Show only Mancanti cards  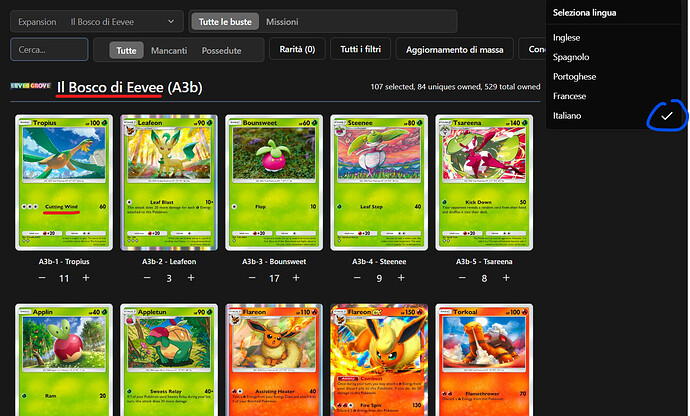coord(169,51)
